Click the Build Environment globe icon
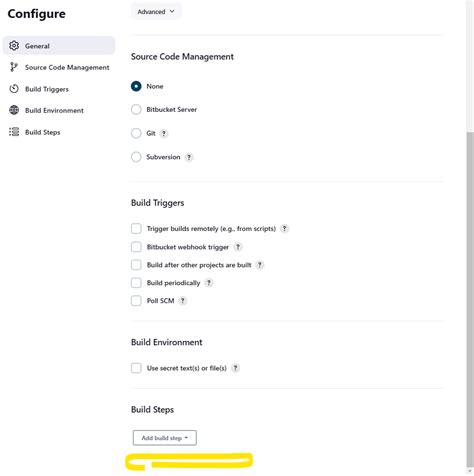 pyautogui.click(x=14, y=110)
